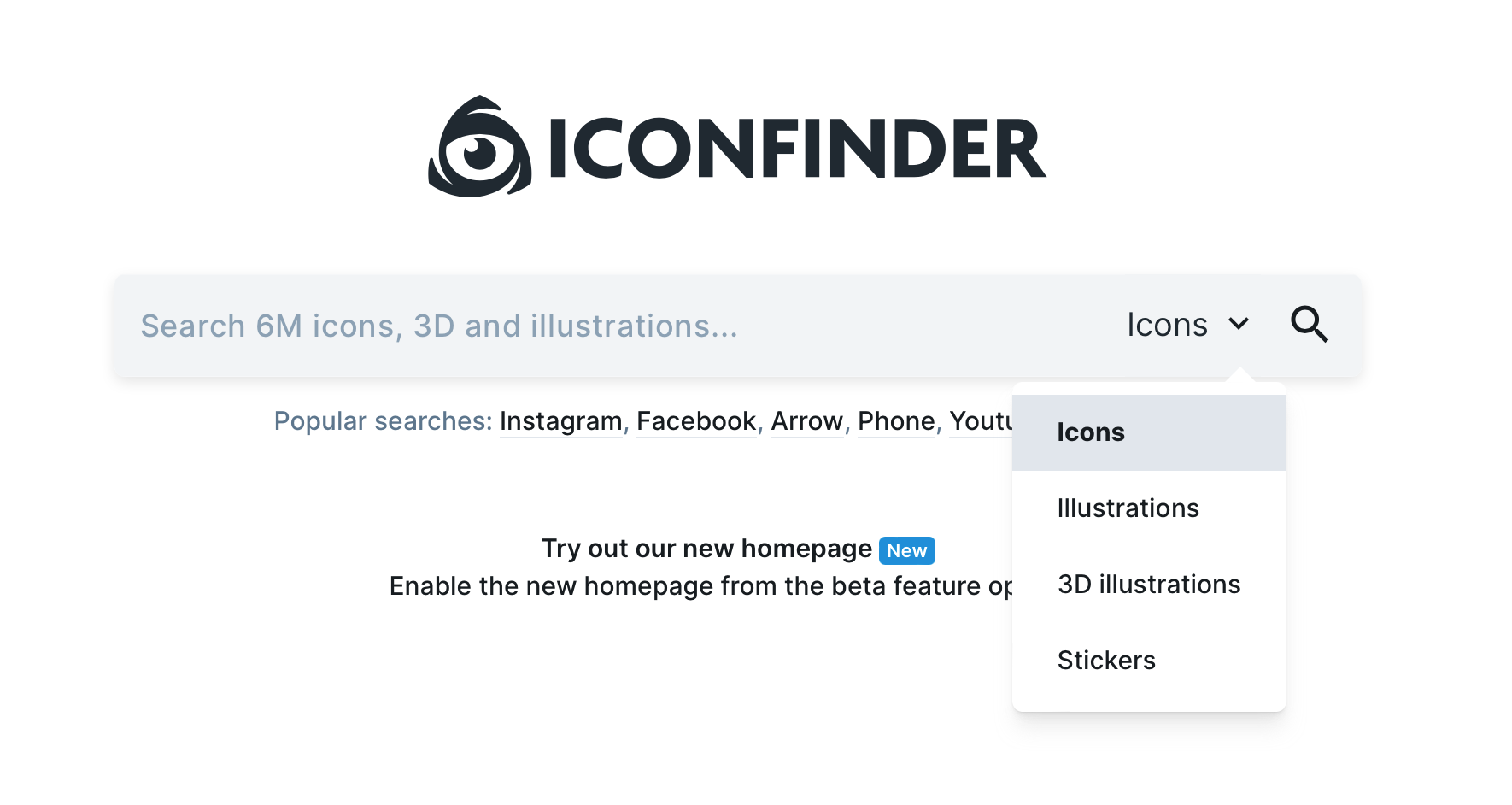
Task: Click the Popular searches label
Action: (383, 421)
